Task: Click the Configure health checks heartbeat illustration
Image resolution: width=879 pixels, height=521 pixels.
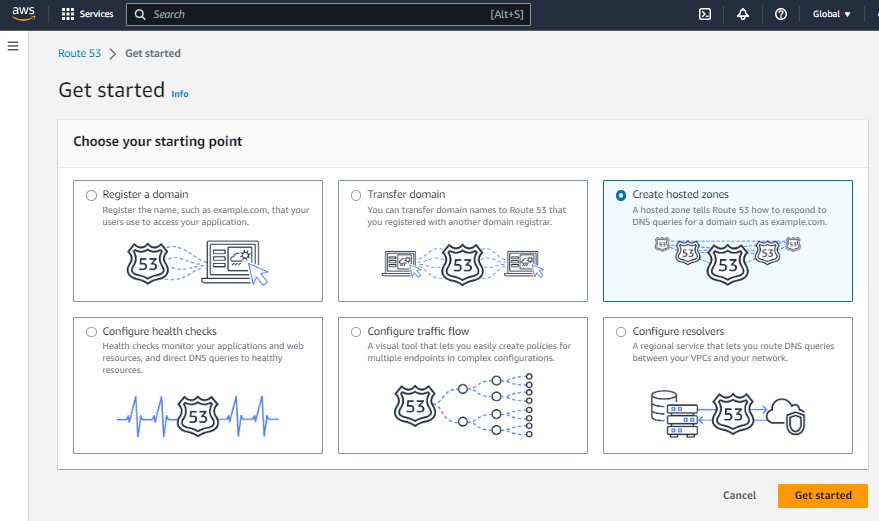Action: (198, 413)
